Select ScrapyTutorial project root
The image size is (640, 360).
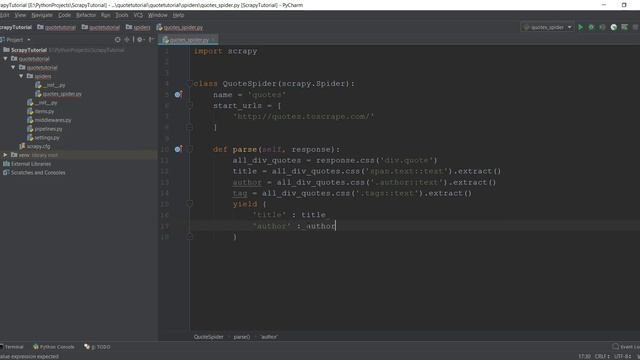coord(29,50)
